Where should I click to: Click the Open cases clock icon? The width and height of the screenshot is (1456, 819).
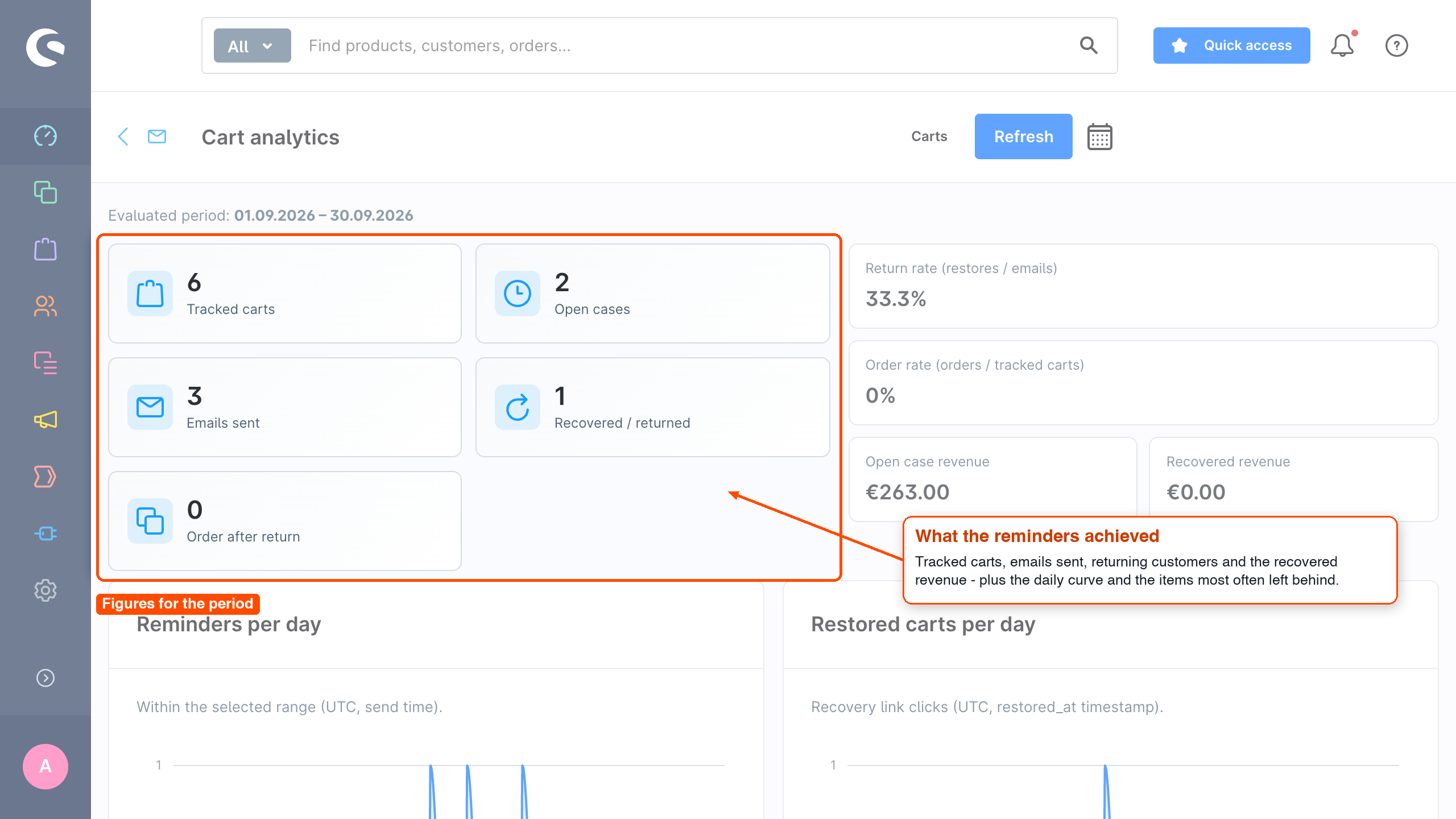(517, 293)
